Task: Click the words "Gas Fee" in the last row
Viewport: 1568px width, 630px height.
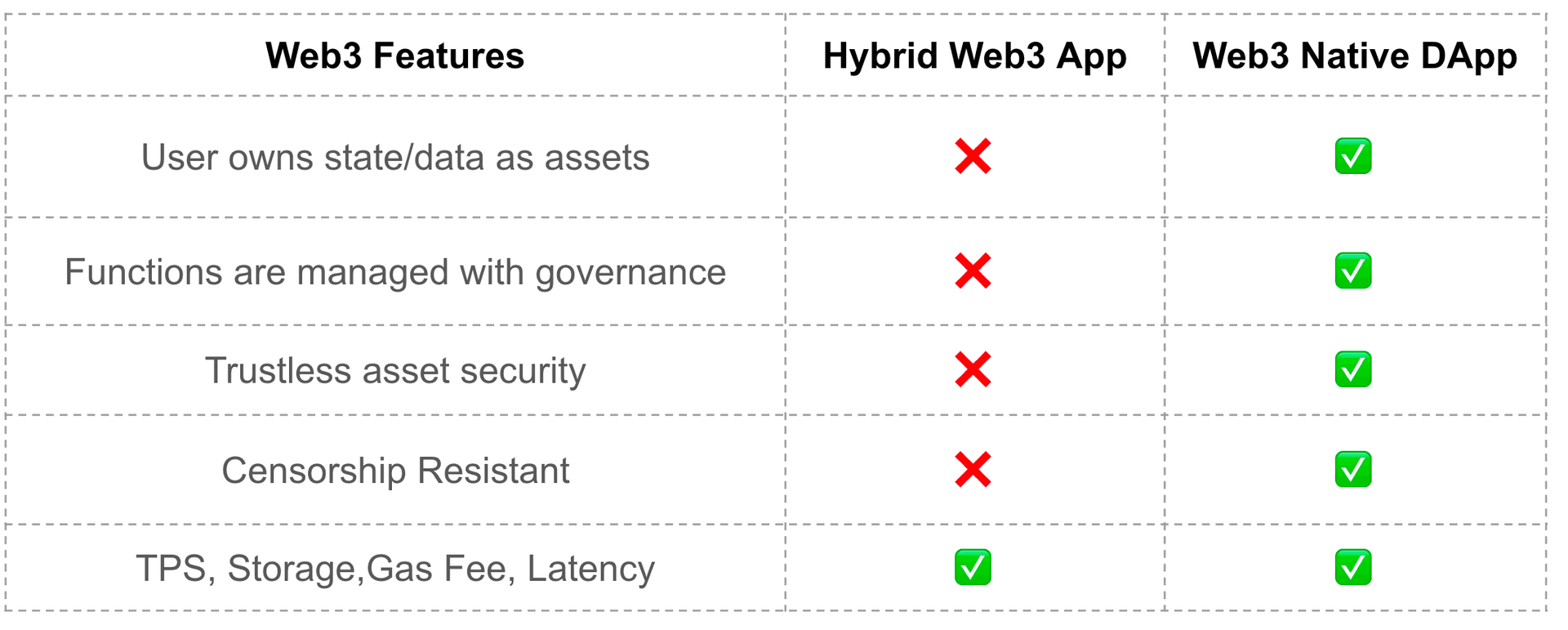Action: click(440, 569)
